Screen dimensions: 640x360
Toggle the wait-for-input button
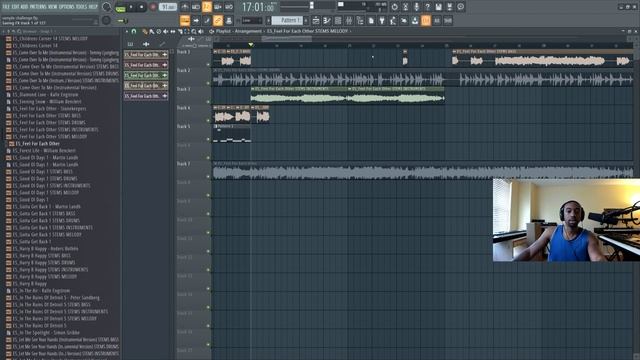(x=196, y=7)
